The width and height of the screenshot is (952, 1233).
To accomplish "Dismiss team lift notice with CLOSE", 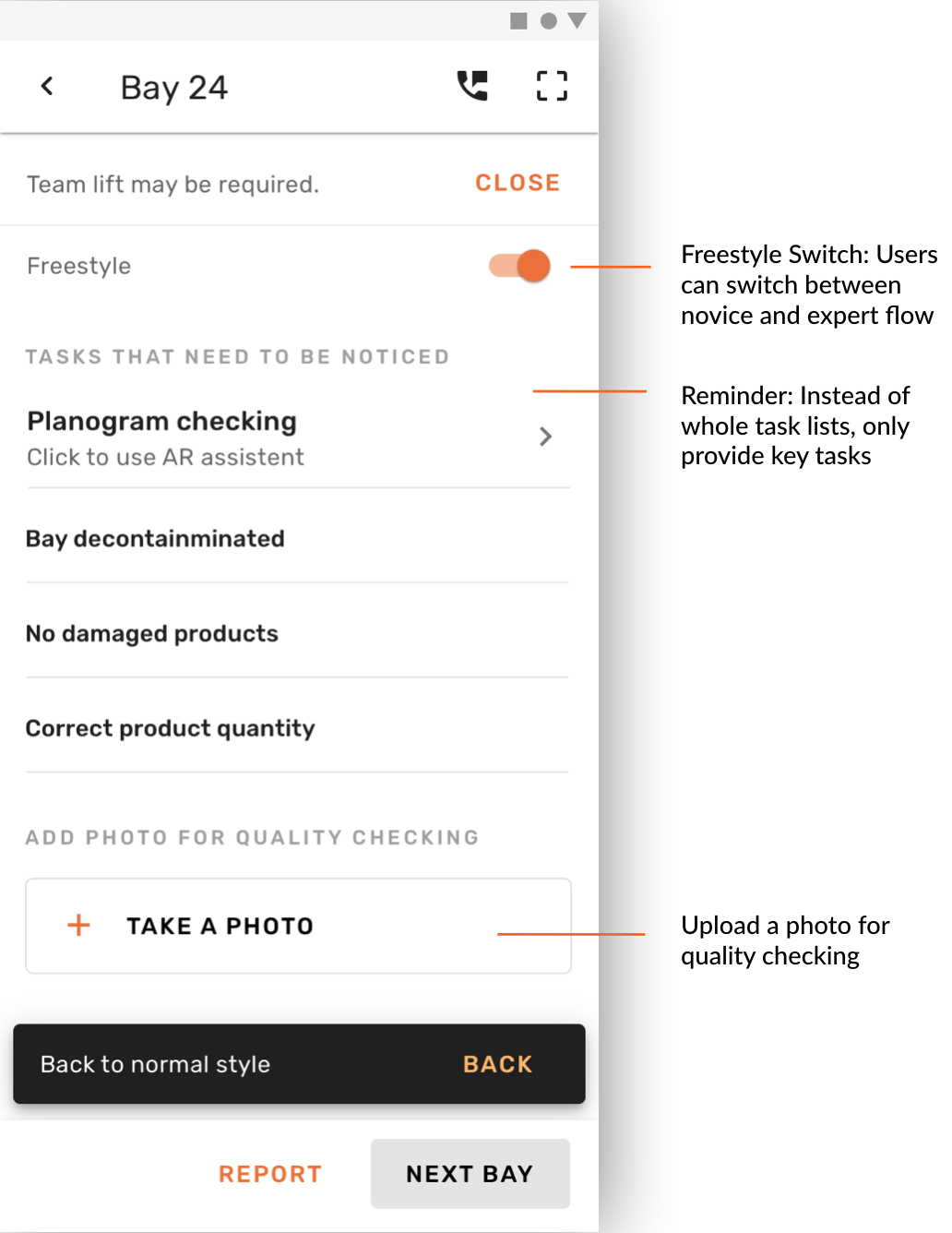I will 518,183.
